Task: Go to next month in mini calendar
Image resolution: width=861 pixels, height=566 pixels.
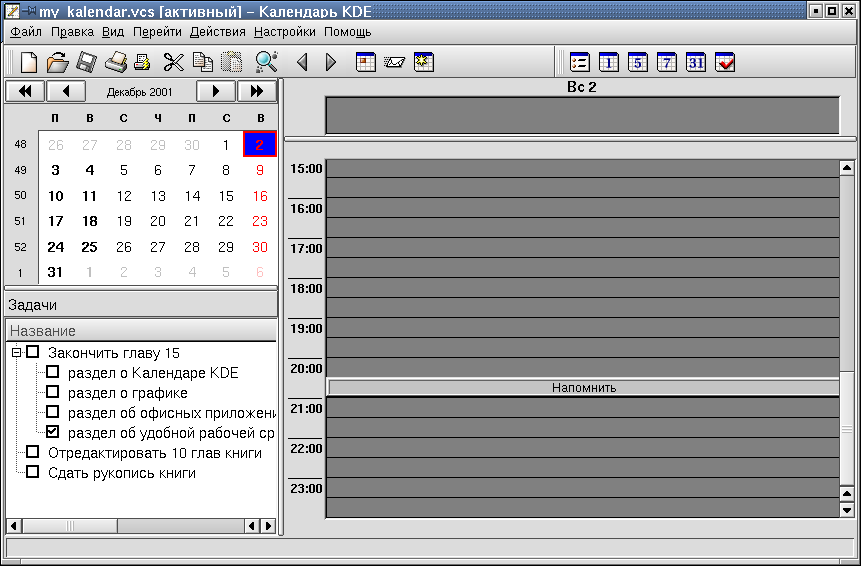Action: 215,91
